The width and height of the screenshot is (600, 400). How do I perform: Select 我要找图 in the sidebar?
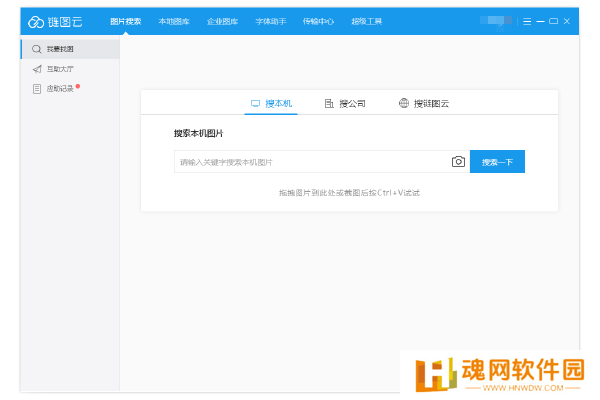tap(70, 49)
